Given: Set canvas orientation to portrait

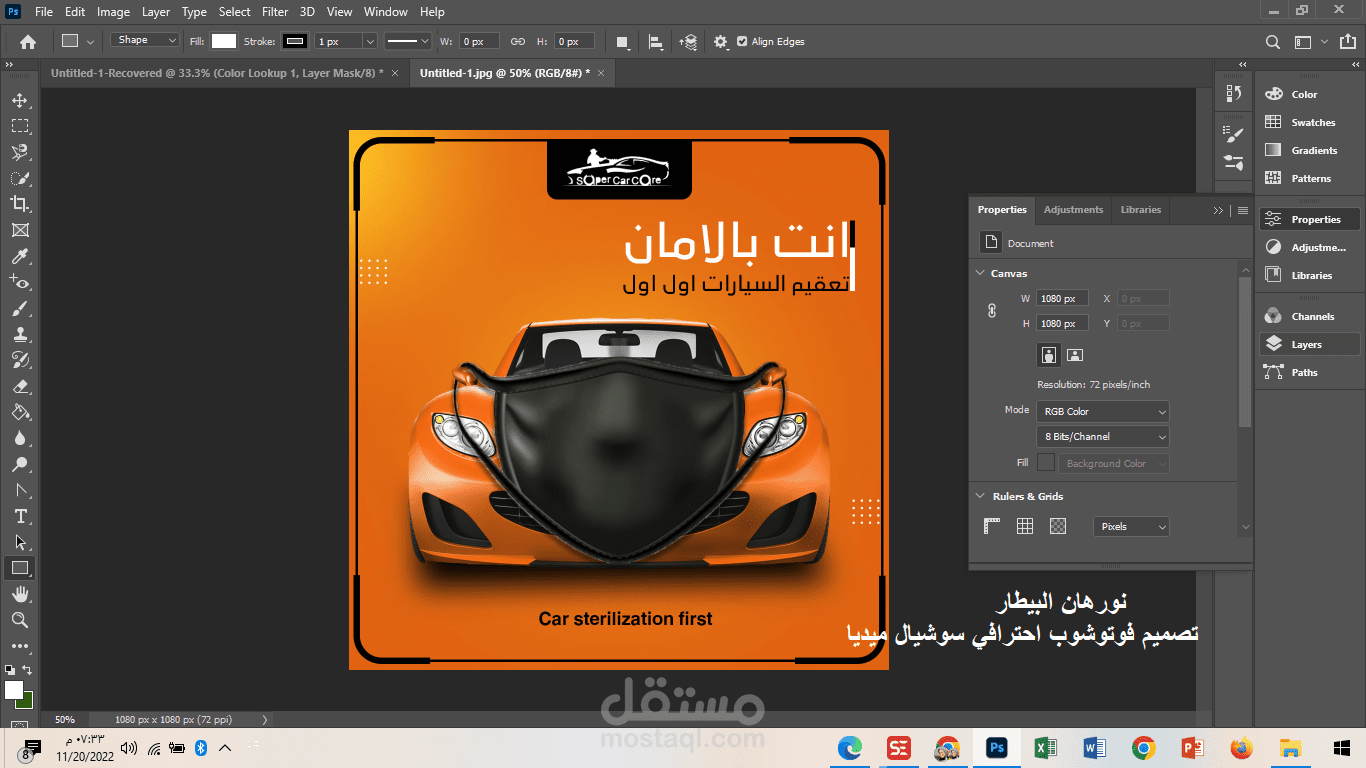Looking at the screenshot, I should (1048, 355).
